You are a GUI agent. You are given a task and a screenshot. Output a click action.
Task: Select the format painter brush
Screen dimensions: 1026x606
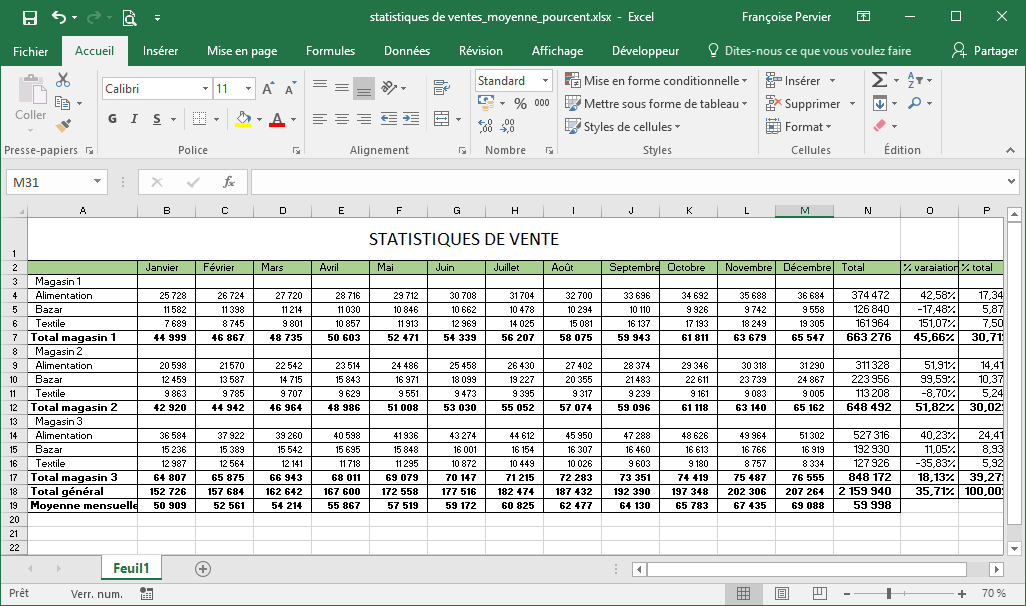click(x=64, y=126)
